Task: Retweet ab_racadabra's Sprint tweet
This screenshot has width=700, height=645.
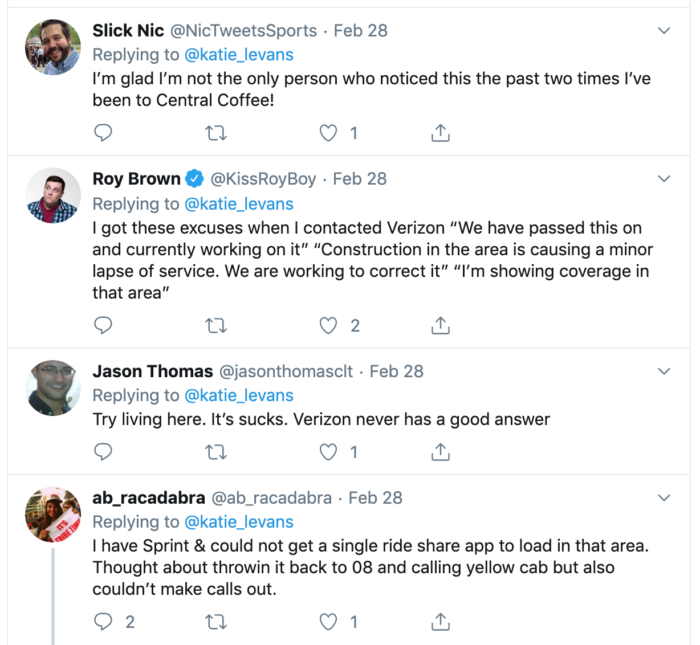Action: [x=215, y=622]
